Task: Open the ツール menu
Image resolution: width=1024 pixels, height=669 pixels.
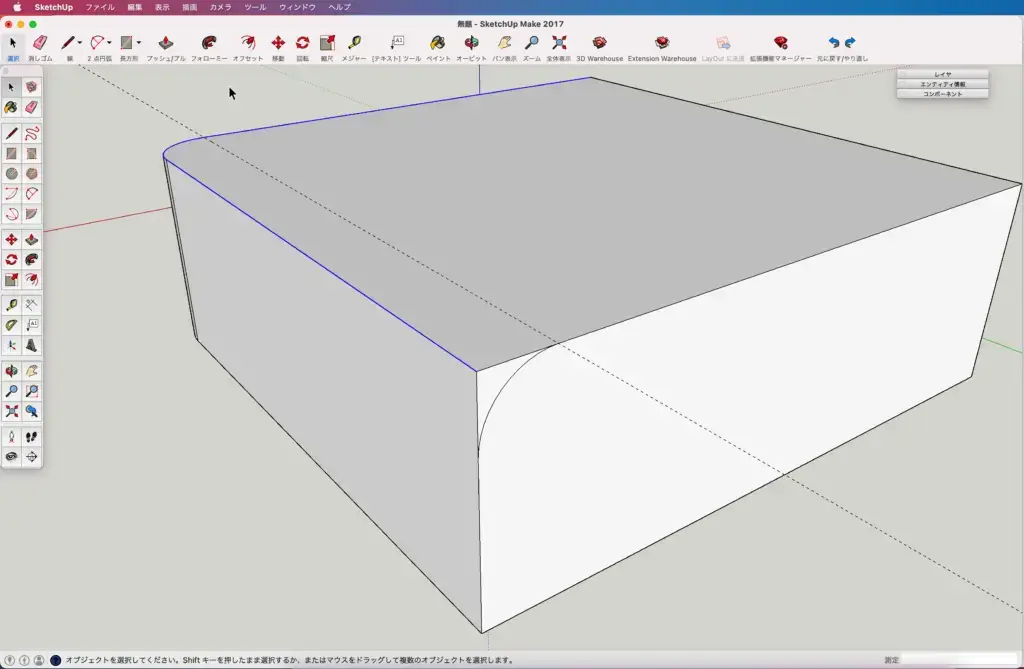Action: [x=255, y=7]
